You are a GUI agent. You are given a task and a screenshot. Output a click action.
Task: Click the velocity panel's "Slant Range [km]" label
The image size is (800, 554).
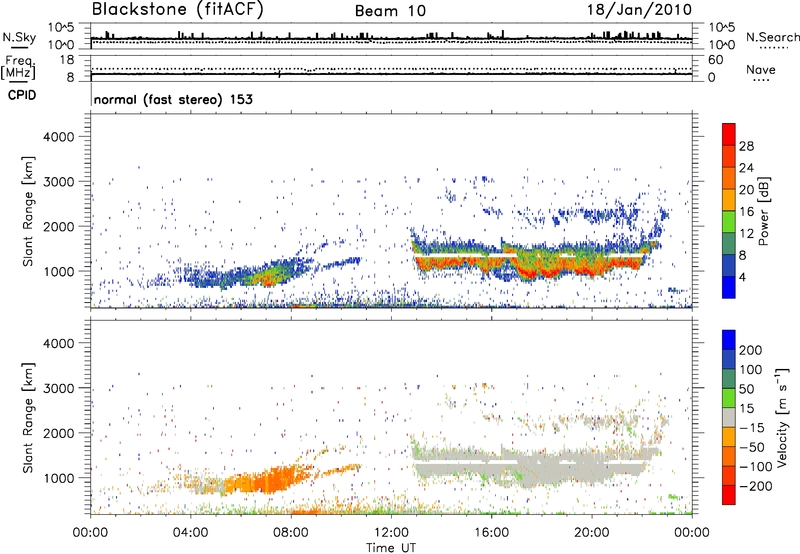pyautogui.click(x=28, y=418)
